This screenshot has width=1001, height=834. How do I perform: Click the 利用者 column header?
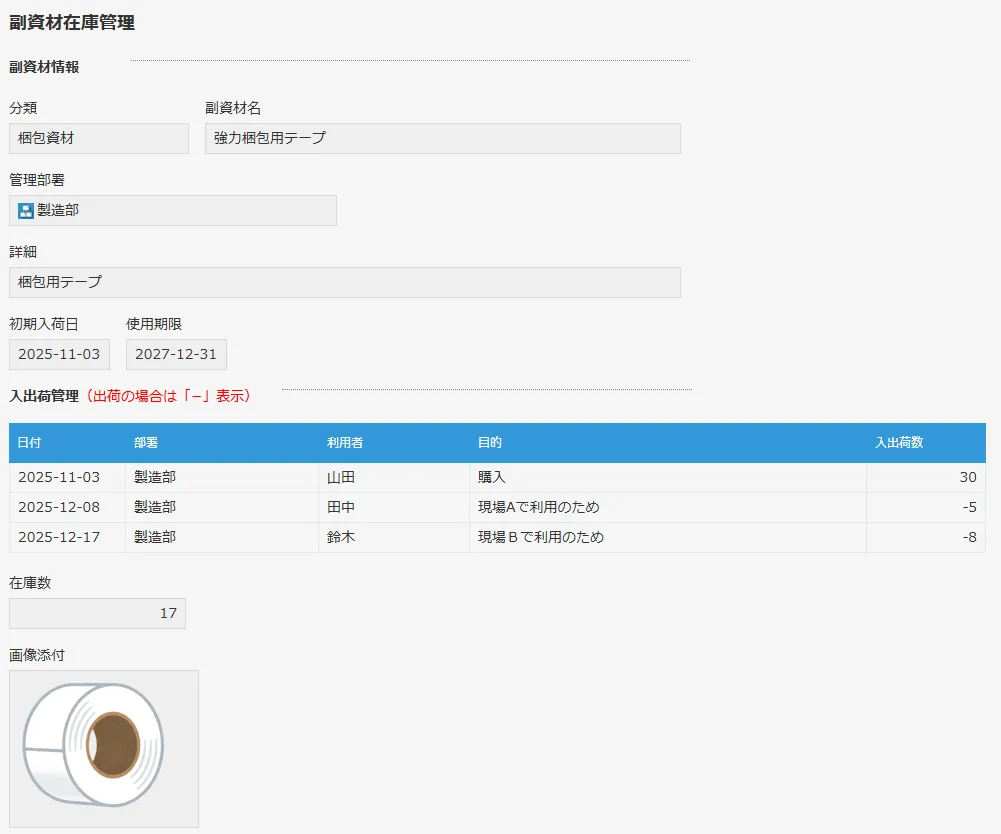pyautogui.click(x=345, y=443)
